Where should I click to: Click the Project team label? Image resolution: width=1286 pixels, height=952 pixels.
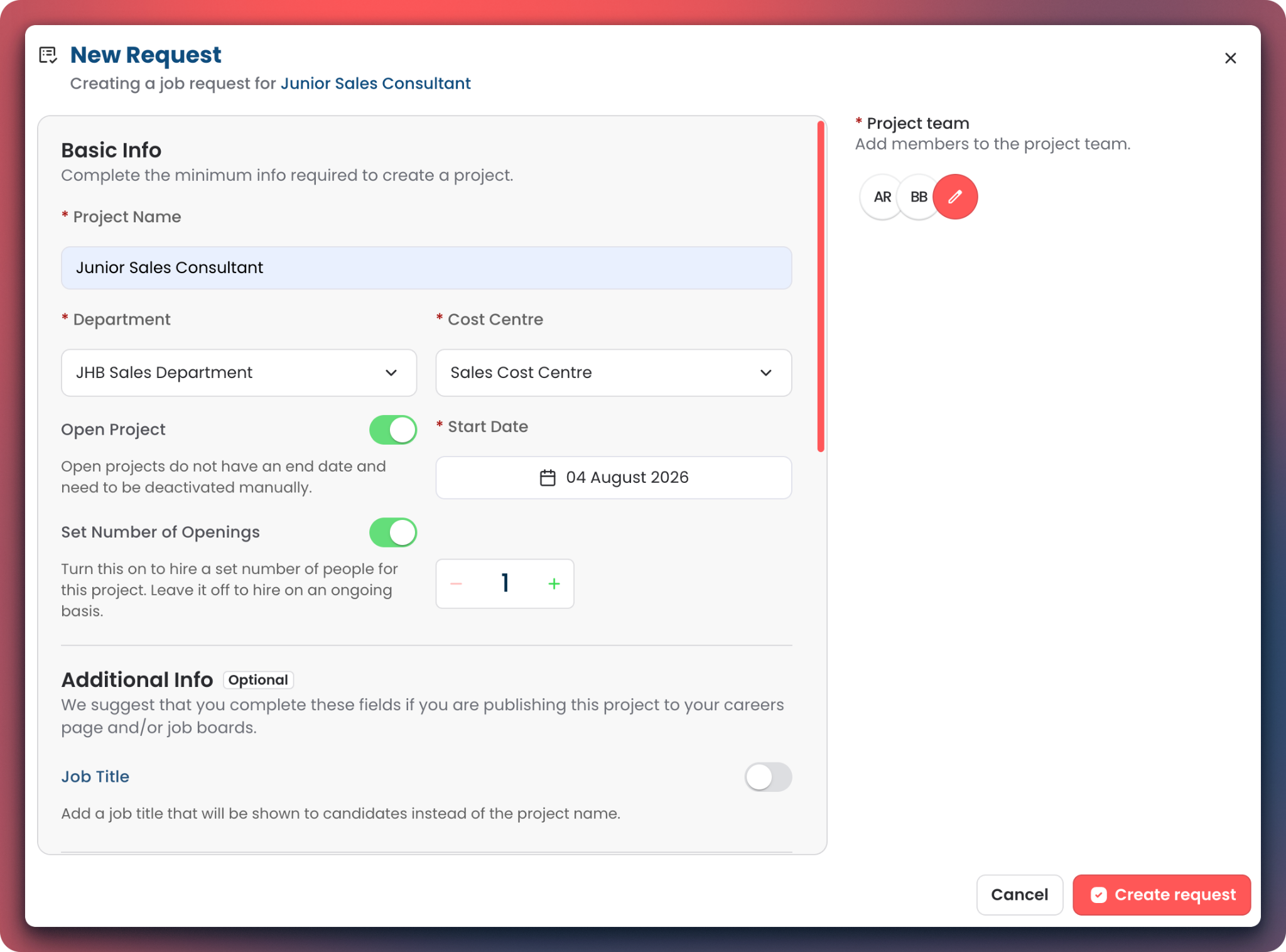pyautogui.click(x=917, y=123)
